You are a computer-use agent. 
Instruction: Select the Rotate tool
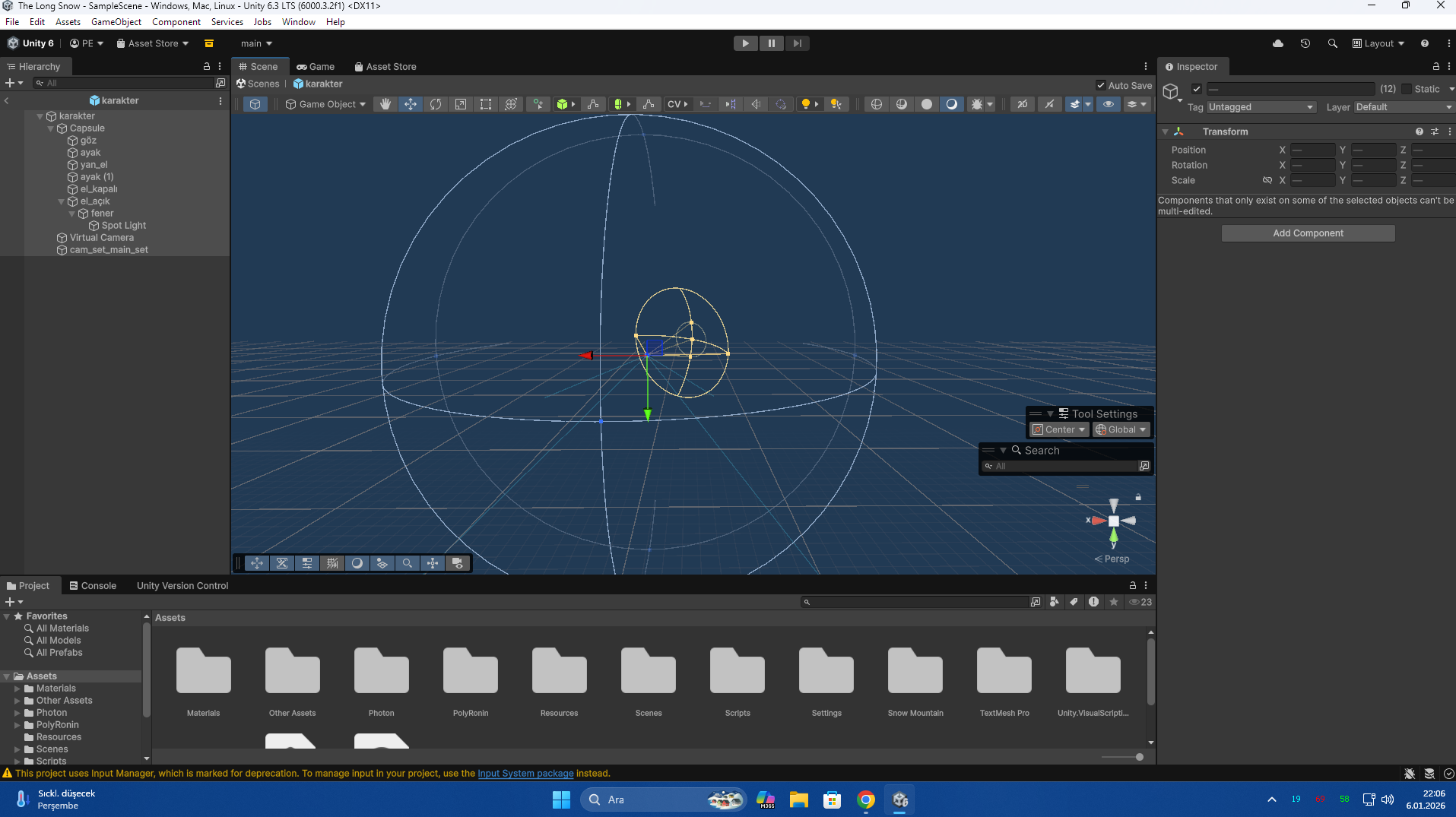pos(436,104)
